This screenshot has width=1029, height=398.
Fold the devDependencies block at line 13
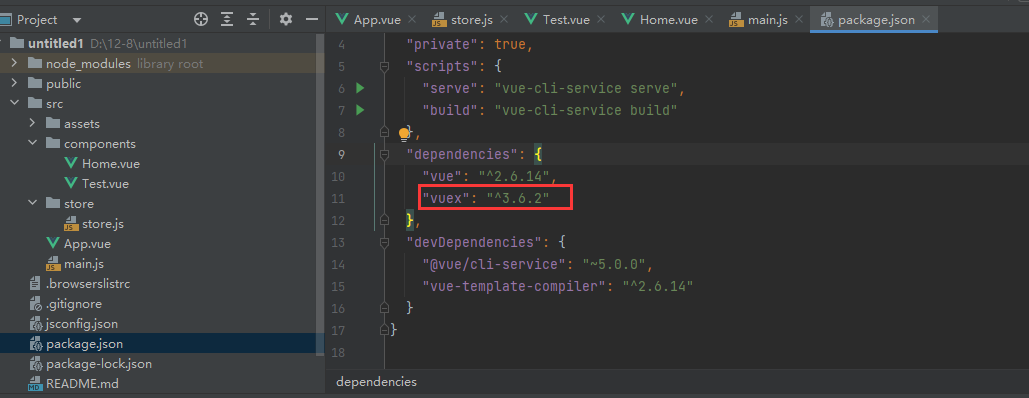385,242
